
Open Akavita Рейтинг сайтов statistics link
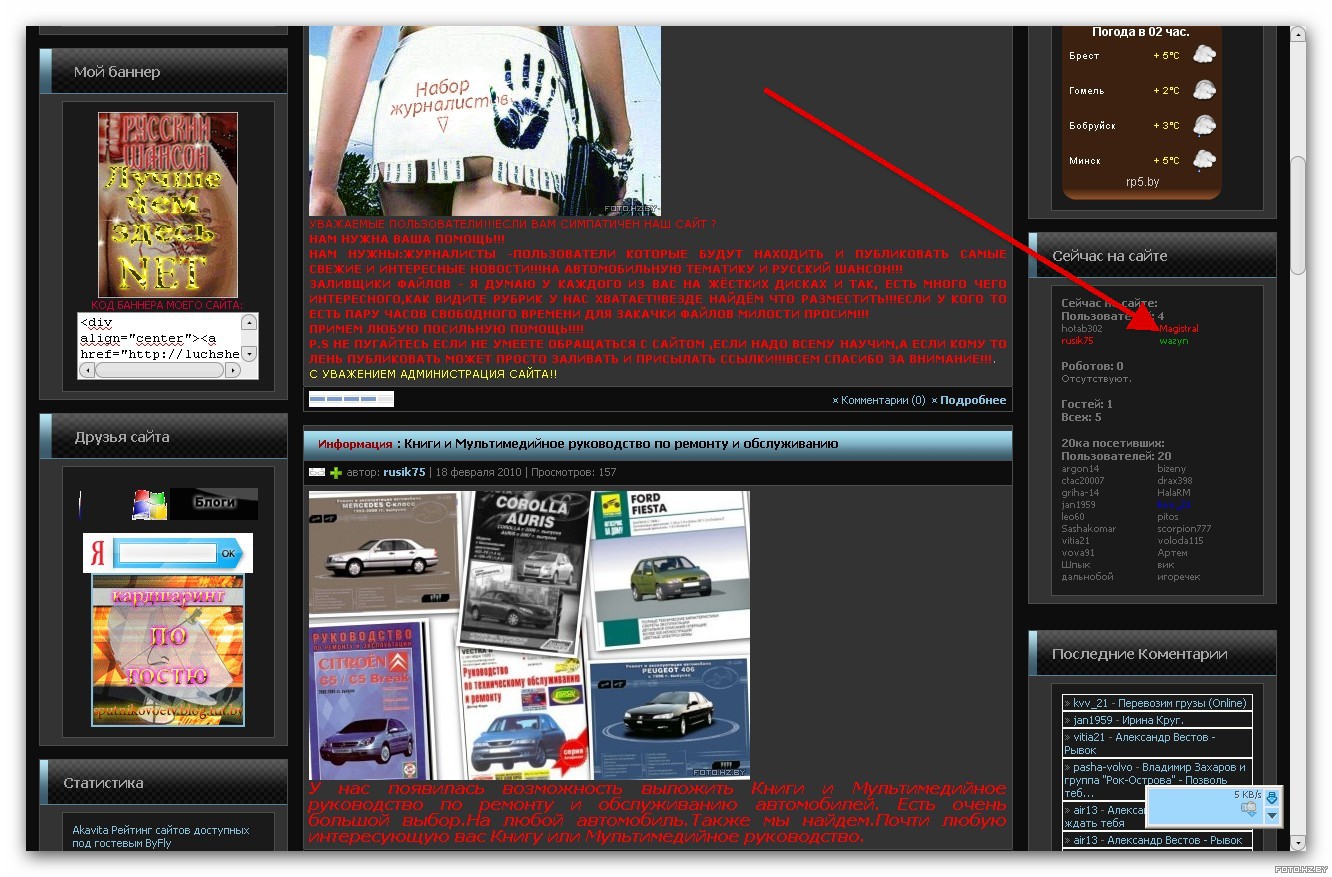coord(161,836)
